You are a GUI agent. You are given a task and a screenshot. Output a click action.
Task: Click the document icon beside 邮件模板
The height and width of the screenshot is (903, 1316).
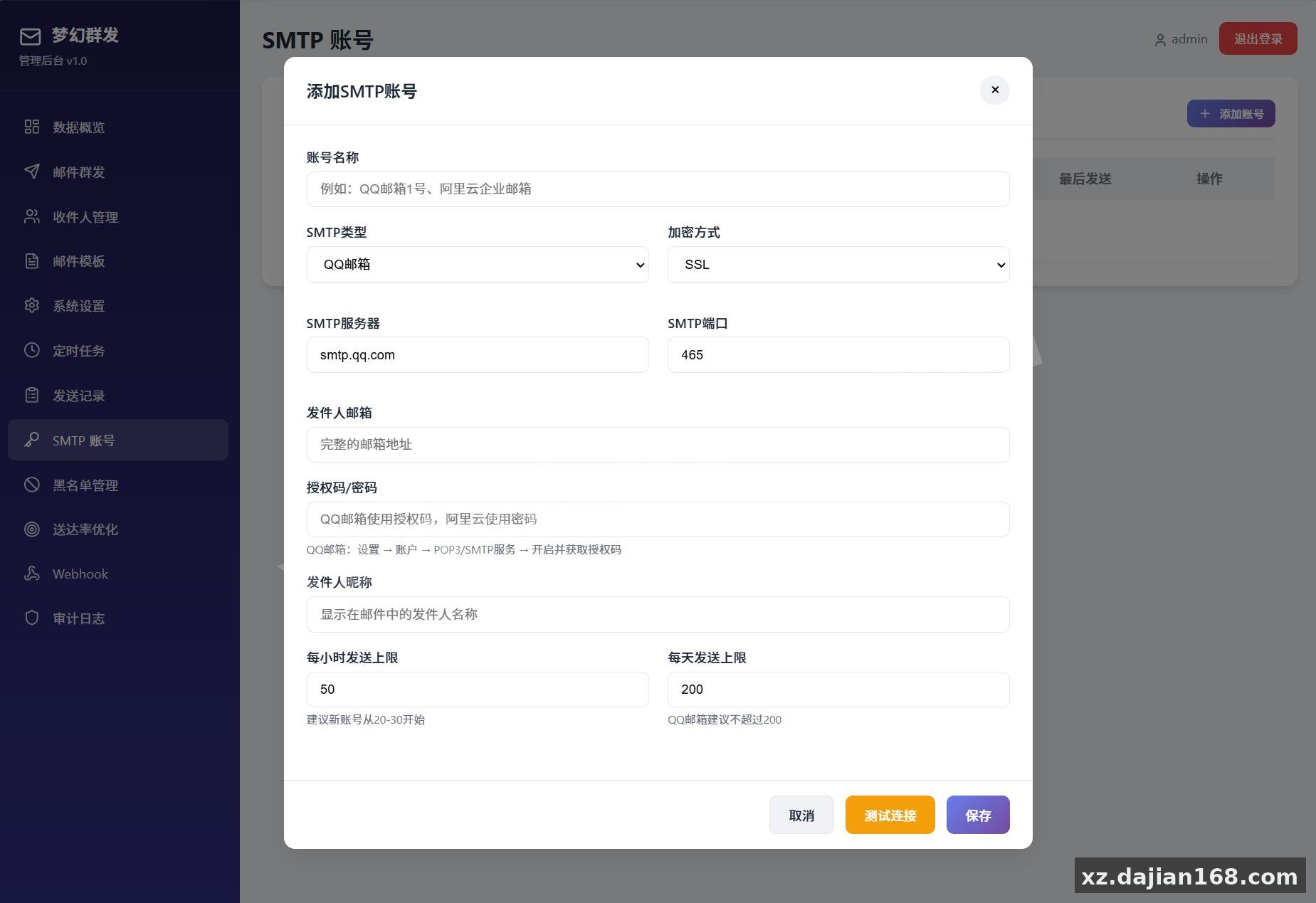[x=32, y=261]
